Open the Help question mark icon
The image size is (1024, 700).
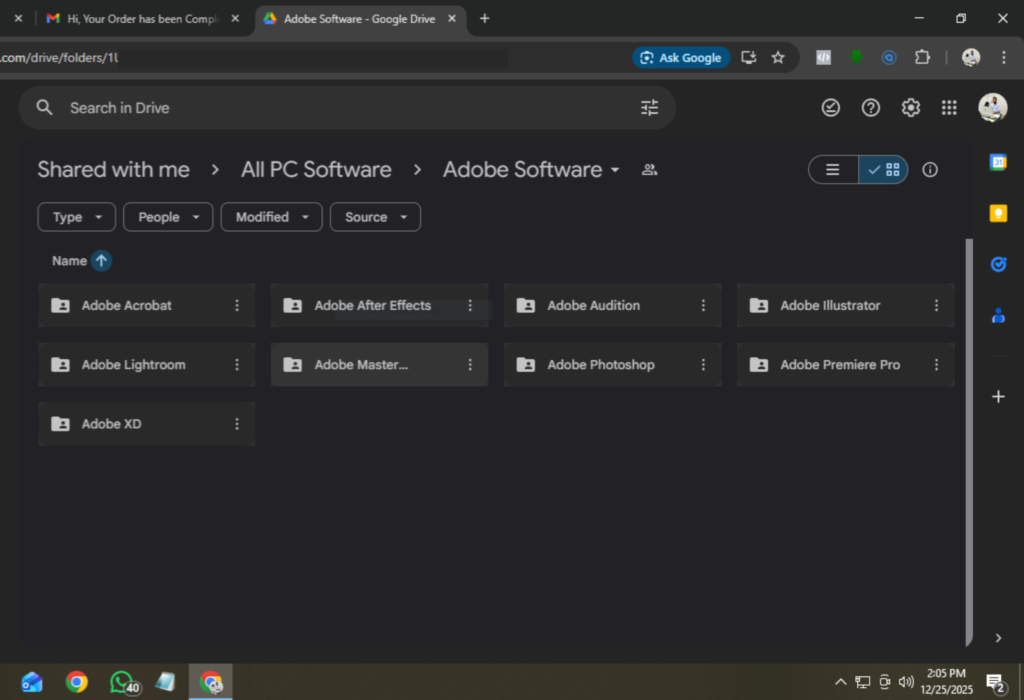tap(871, 108)
